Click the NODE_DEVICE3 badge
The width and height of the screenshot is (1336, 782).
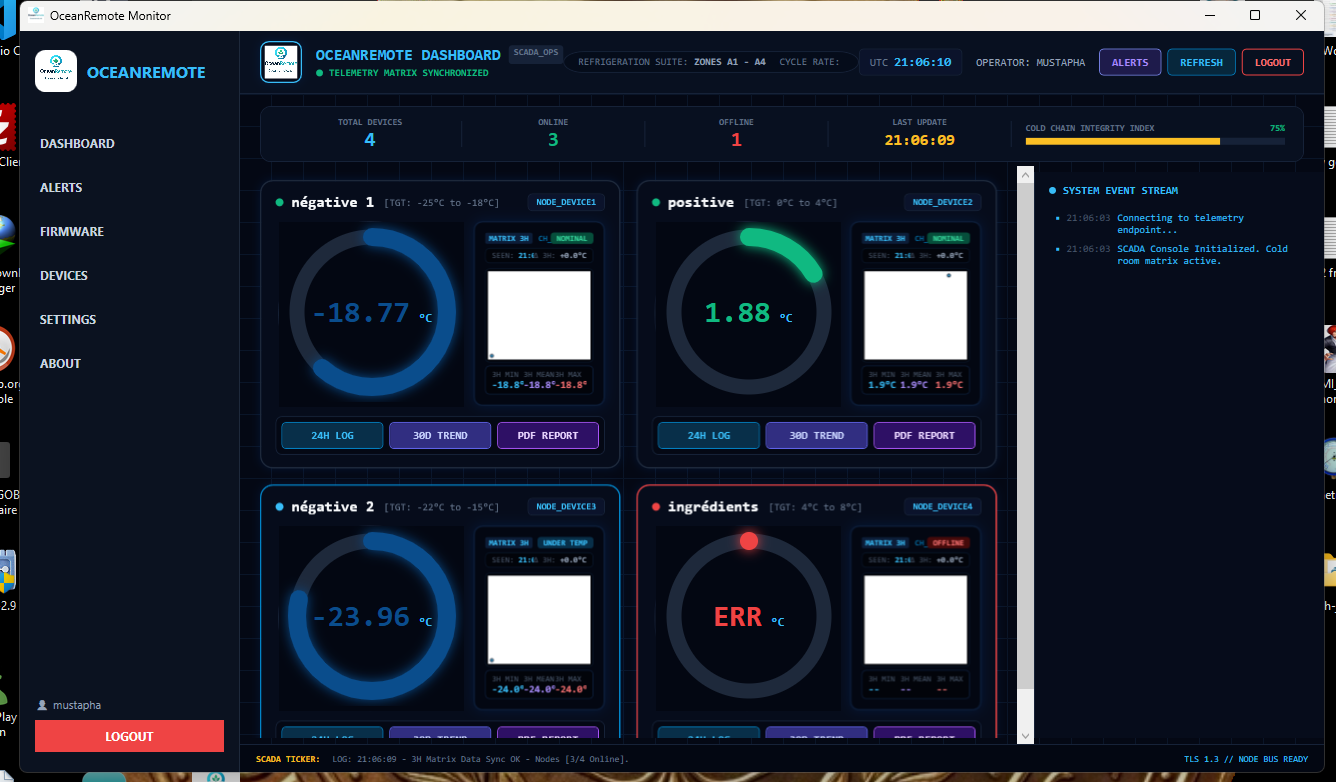[x=566, y=507]
